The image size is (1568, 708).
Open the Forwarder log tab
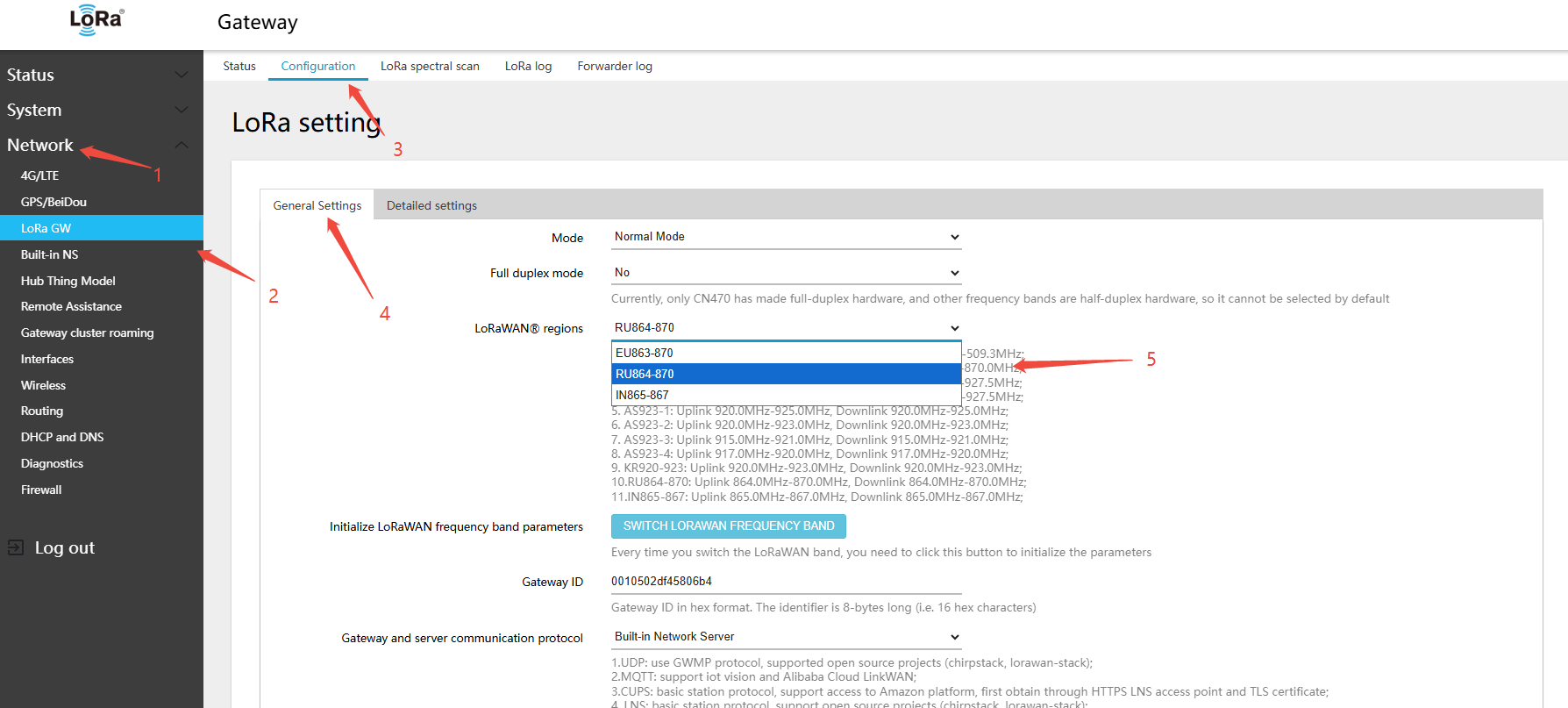coord(614,66)
